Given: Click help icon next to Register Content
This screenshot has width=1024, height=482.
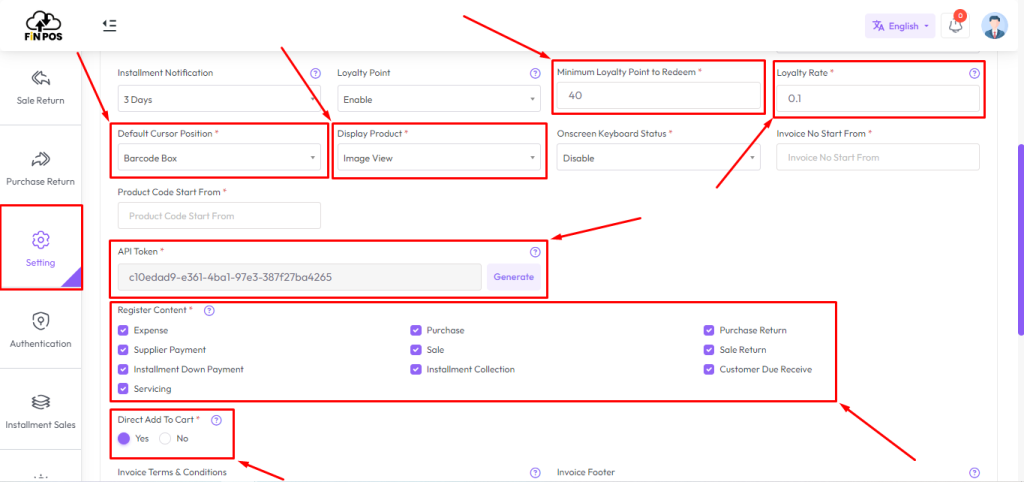Looking at the screenshot, I should point(208,311).
